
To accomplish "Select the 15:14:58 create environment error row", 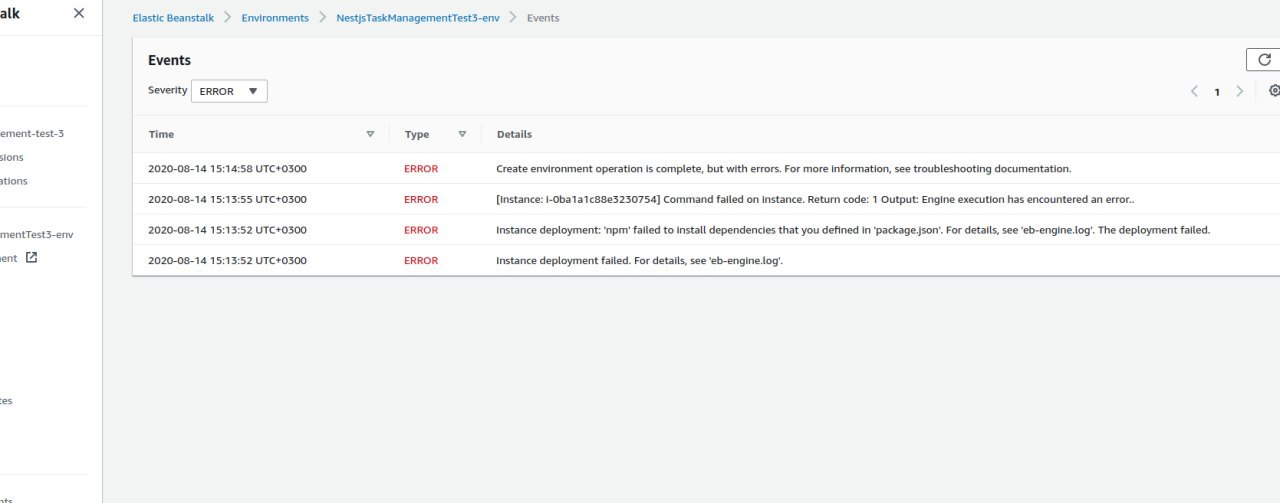I will coord(783,169).
